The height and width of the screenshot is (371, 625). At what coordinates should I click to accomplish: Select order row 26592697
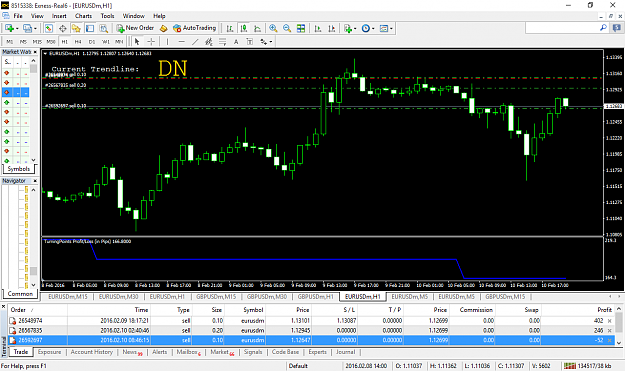[x=311, y=340]
